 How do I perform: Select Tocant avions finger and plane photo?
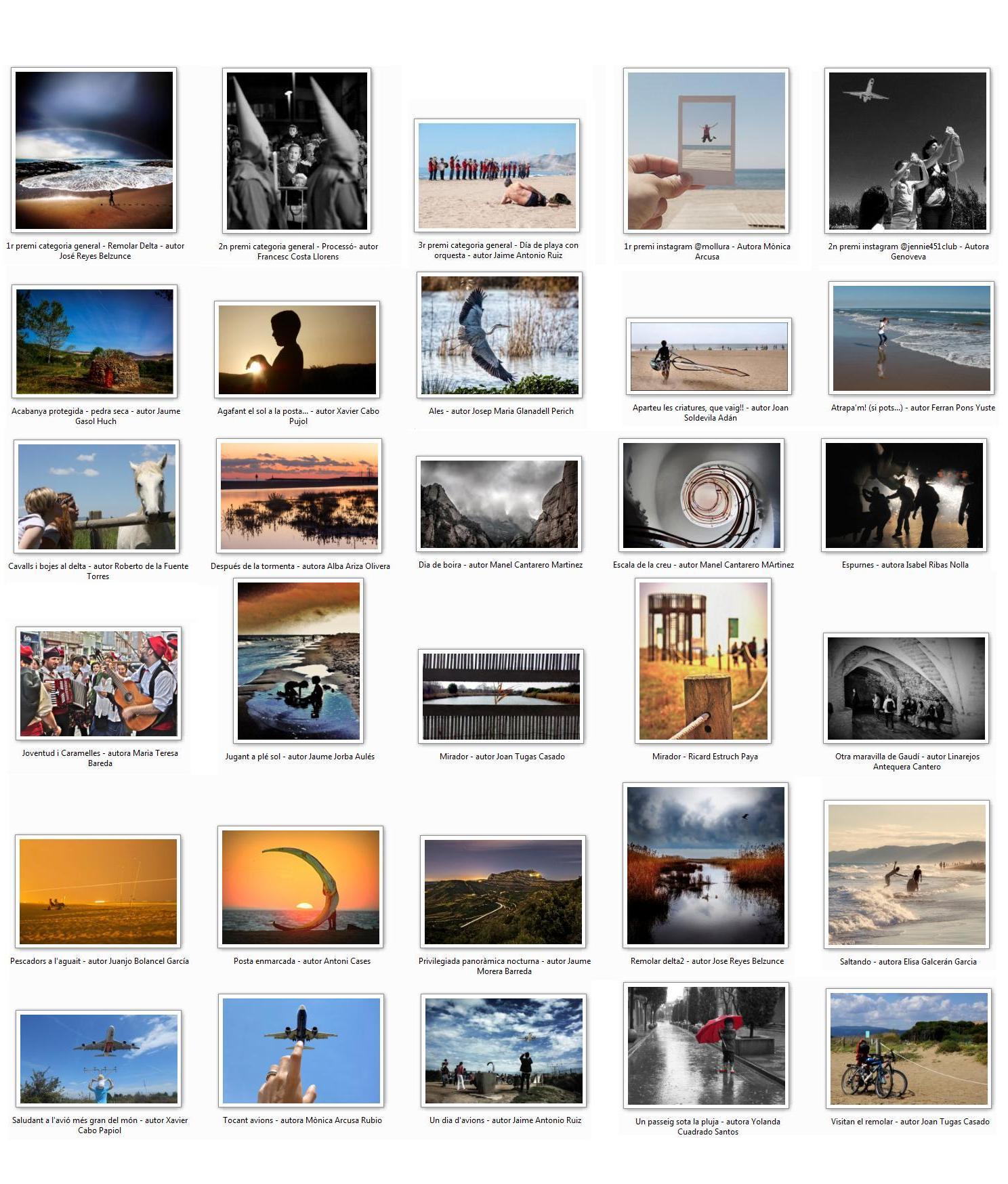[x=301, y=1051]
